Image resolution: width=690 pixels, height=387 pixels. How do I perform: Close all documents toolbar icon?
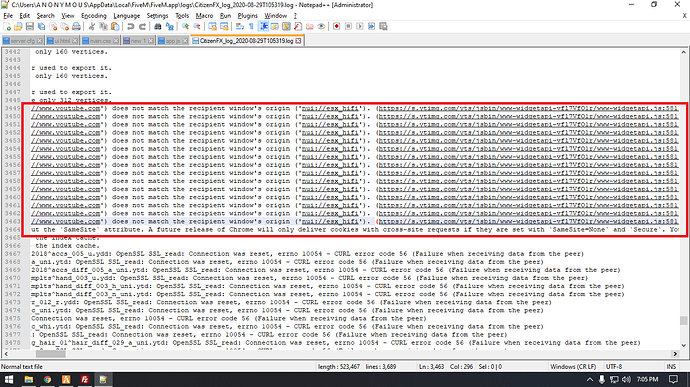(x=64, y=26)
